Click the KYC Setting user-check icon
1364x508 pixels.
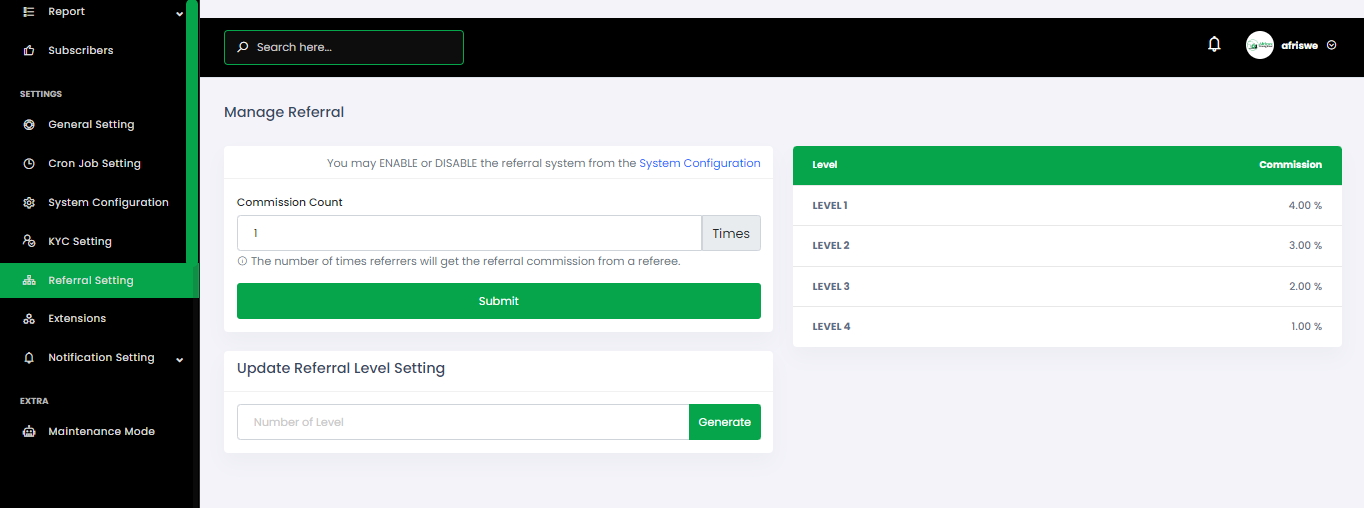[x=28, y=242]
